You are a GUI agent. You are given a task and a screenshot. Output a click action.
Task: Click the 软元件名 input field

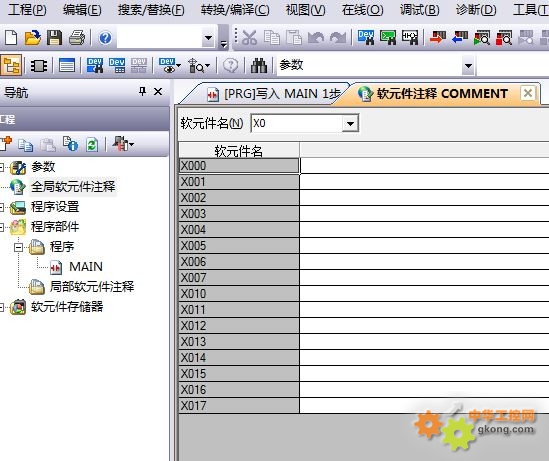[297, 123]
